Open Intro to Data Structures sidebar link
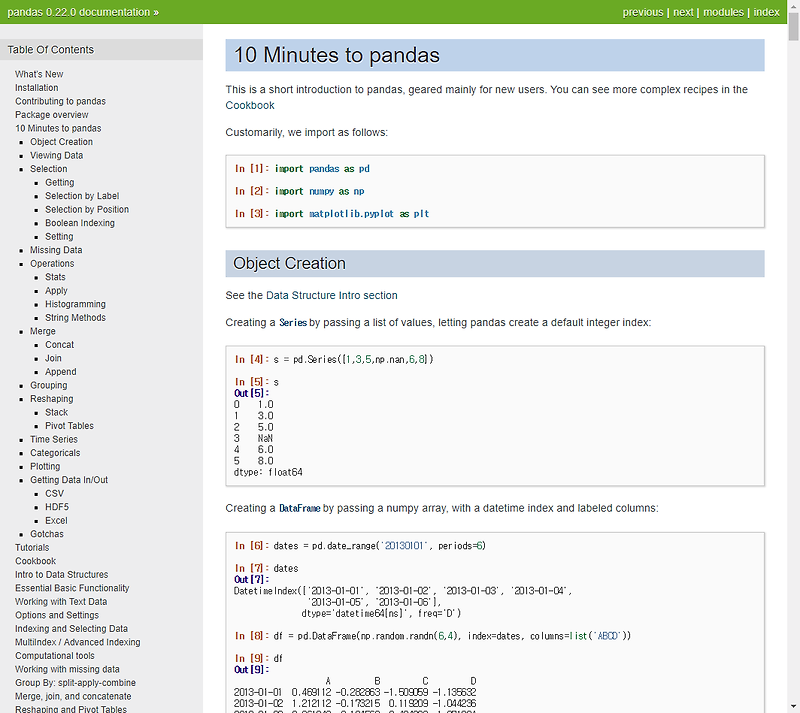The height and width of the screenshot is (713, 800). [x=61, y=575]
